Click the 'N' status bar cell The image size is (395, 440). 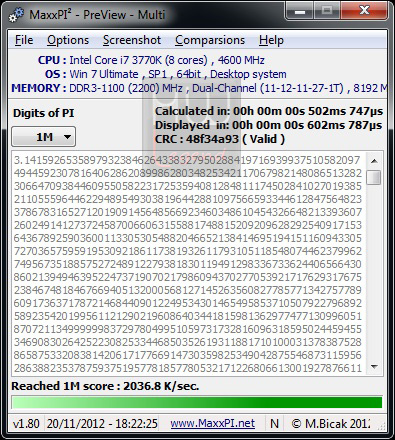[274, 424]
